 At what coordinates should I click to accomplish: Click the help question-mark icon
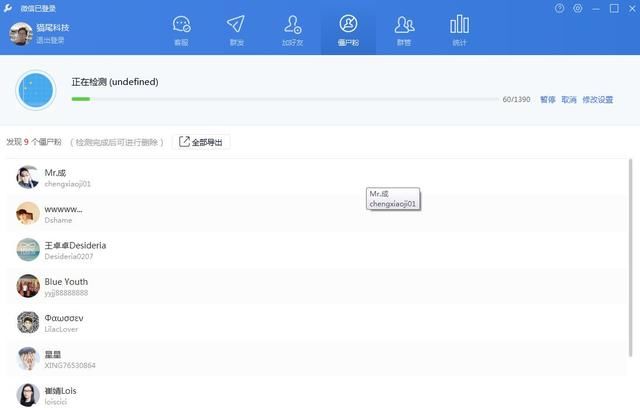[560, 8]
